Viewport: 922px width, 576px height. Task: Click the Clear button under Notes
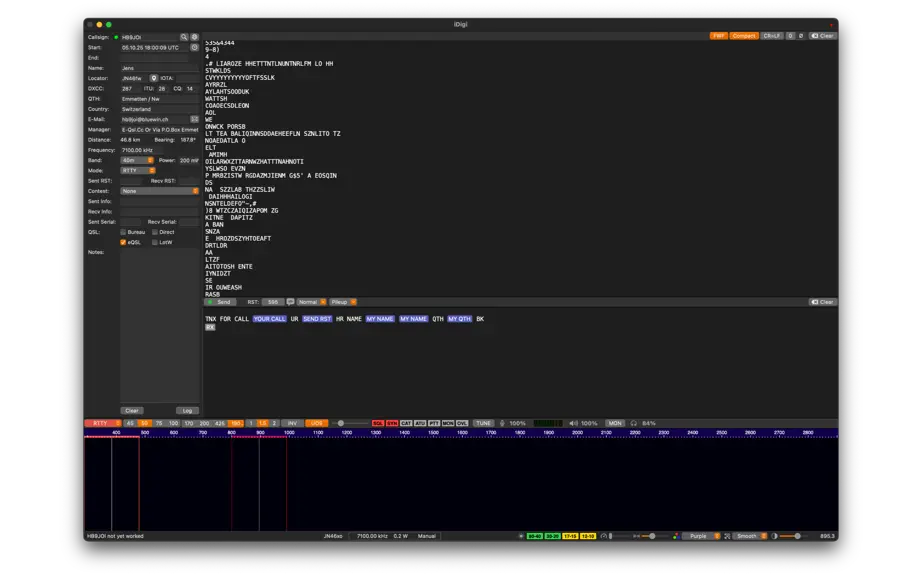(132, 411)
